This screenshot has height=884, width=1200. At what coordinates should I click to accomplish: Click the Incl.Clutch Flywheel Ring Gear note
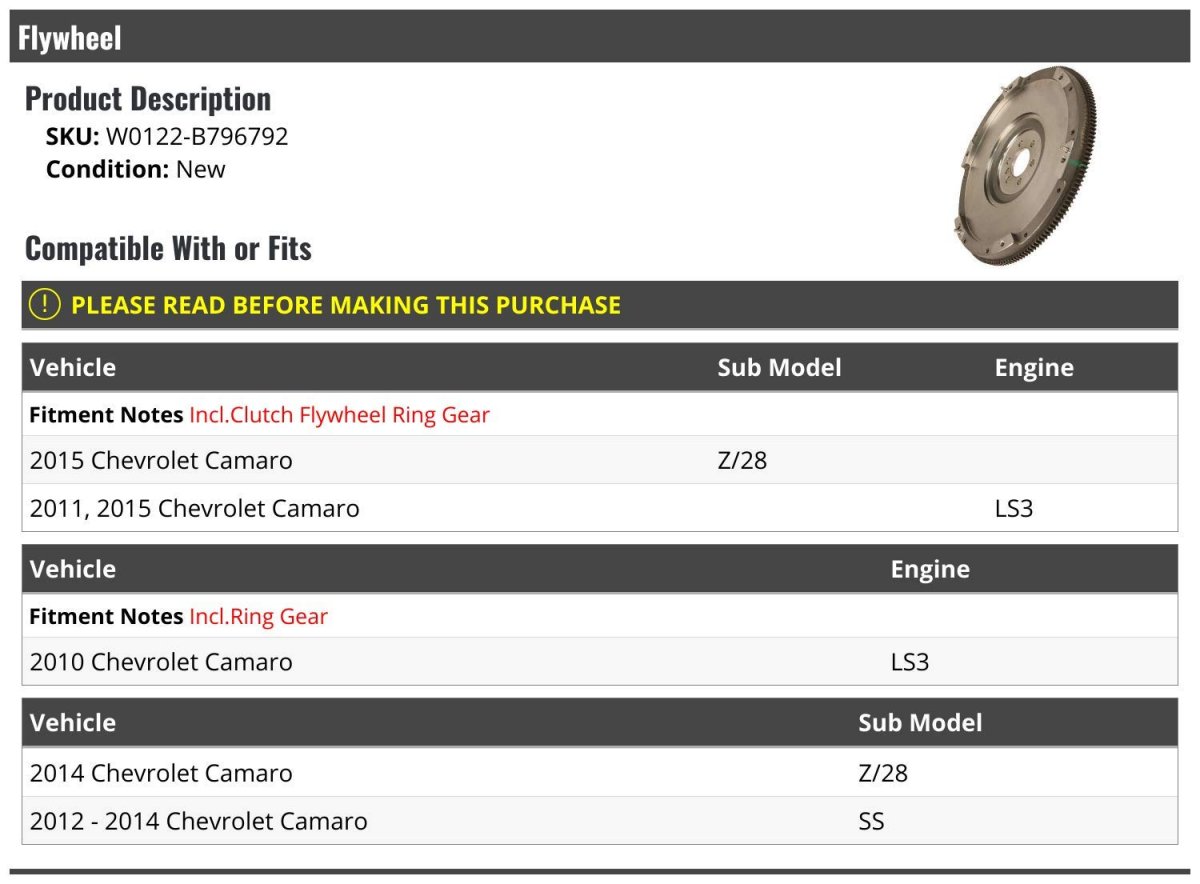point(339,414)
